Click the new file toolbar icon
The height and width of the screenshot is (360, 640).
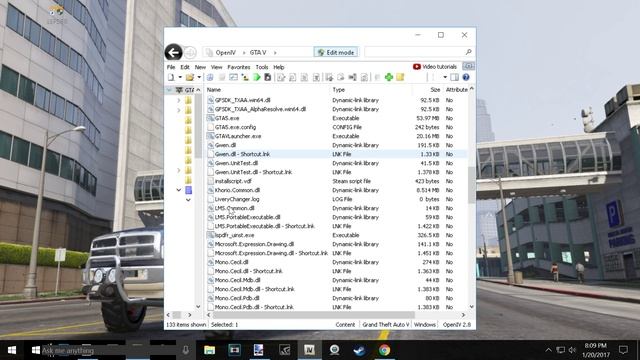(171, 77)
